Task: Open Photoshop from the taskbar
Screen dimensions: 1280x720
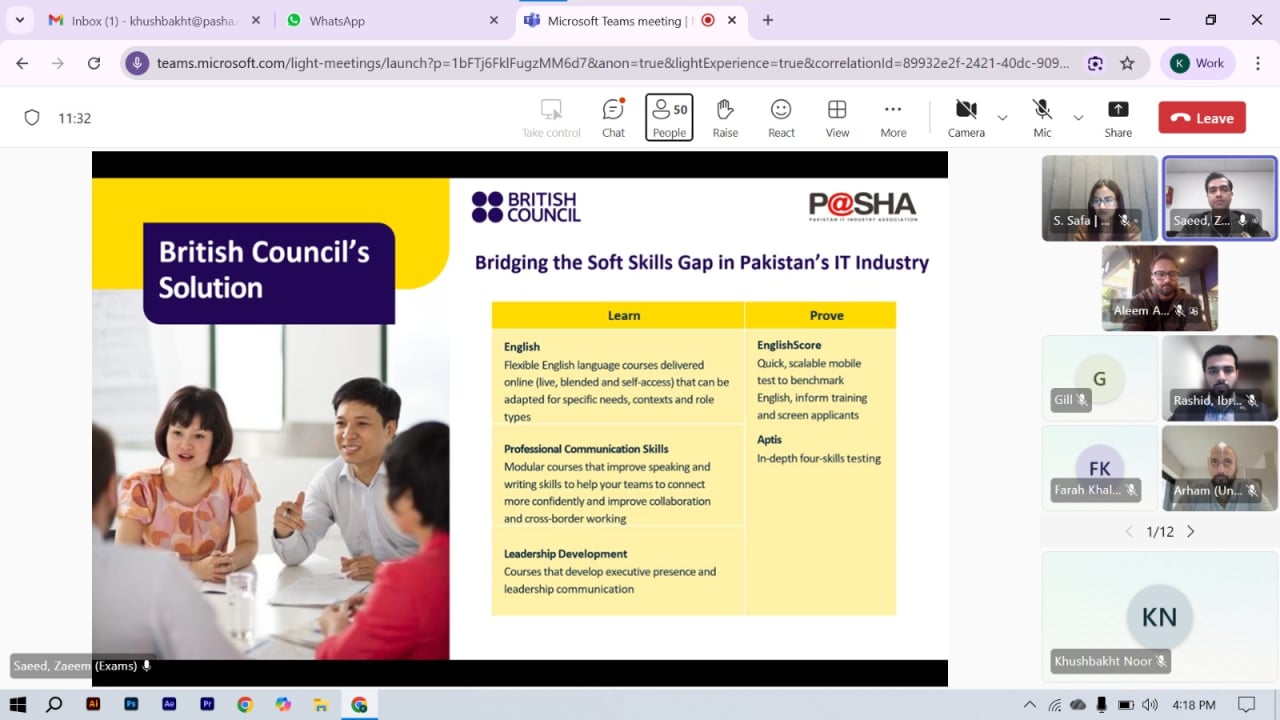Action: 131,704
